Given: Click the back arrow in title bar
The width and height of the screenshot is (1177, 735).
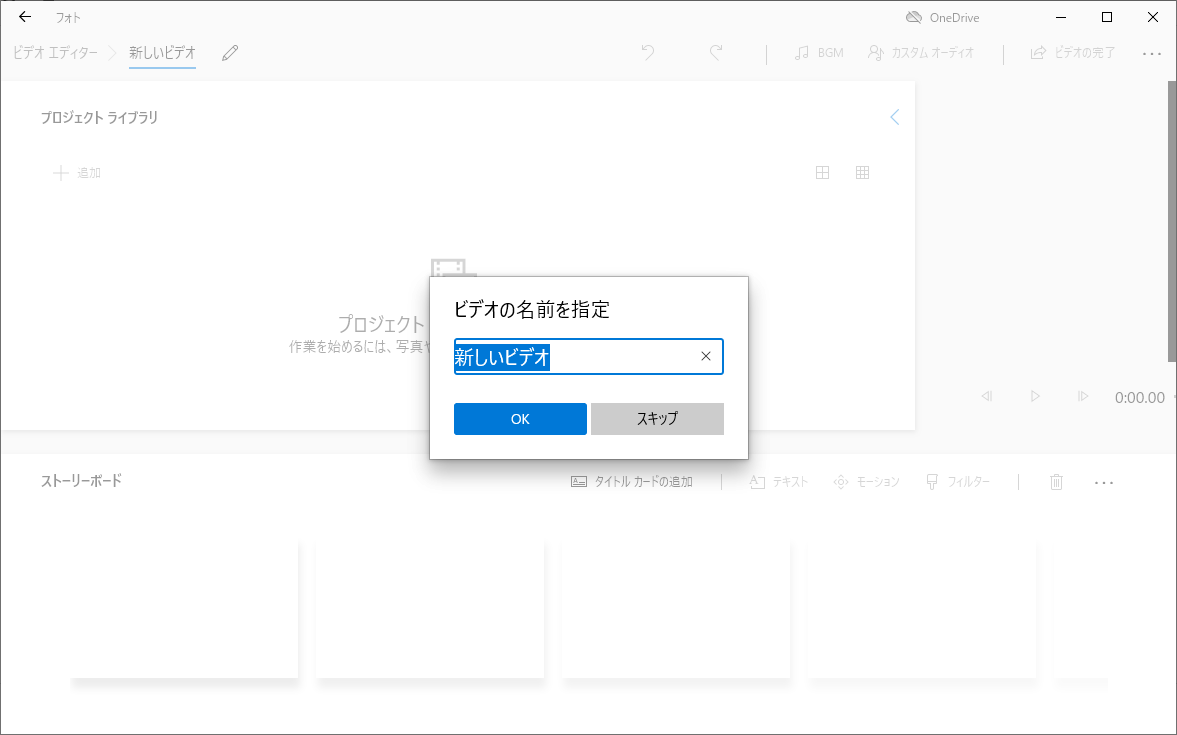Looking at the screenshot, I should coord(25,17).
